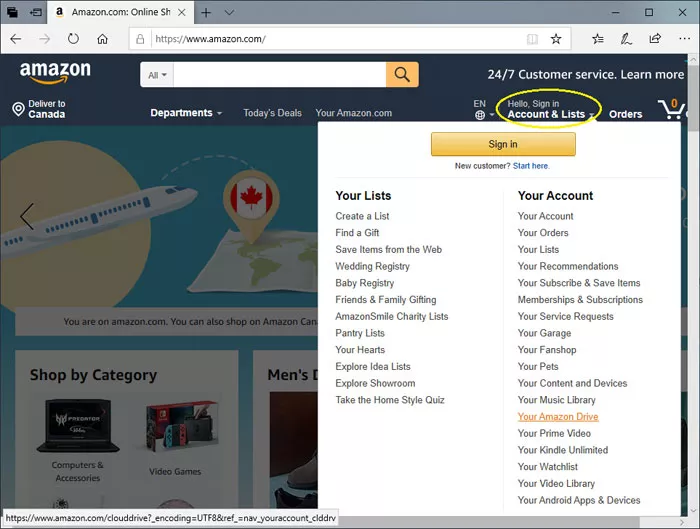Open Your Subscribe & Save Items
The image size is (700, 529).
(579, 283)
